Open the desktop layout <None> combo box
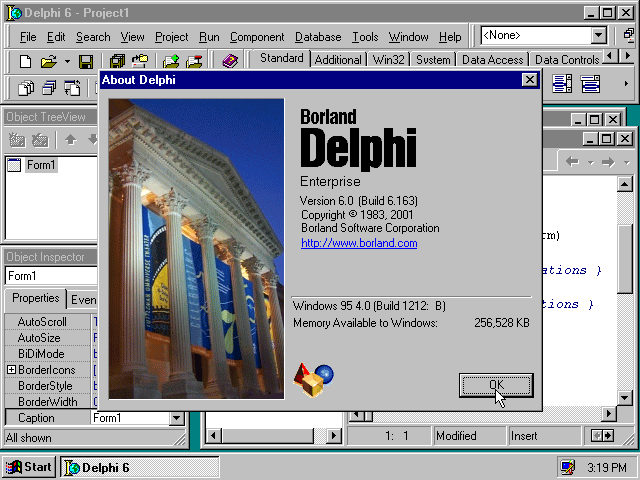Image resolution: width=640 pixels, height=480 pixels. coord(599,35)
